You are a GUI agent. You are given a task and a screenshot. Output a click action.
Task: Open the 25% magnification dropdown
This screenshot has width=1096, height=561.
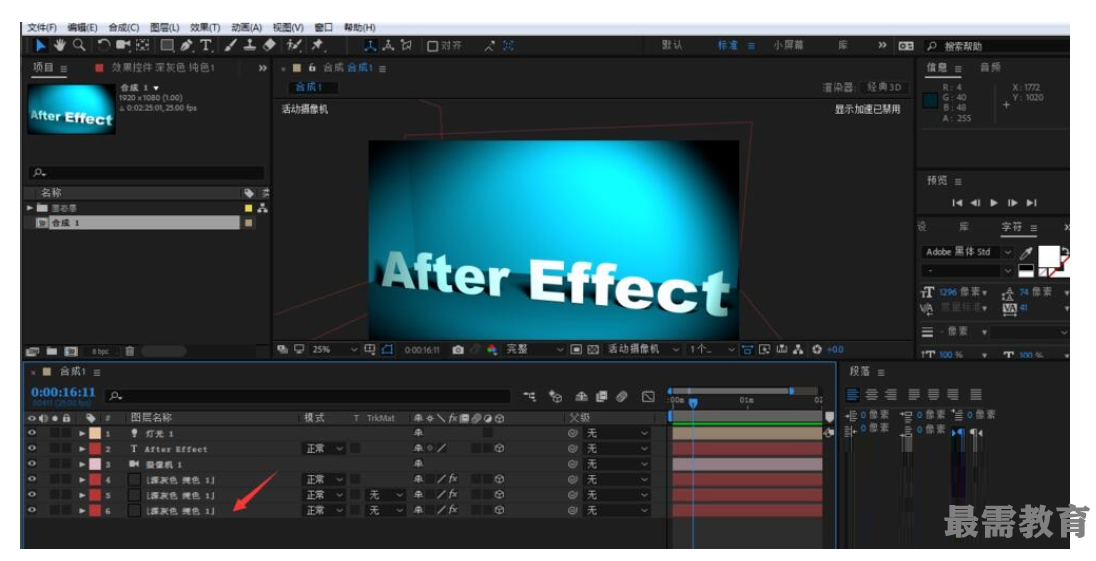coord(333,349)
